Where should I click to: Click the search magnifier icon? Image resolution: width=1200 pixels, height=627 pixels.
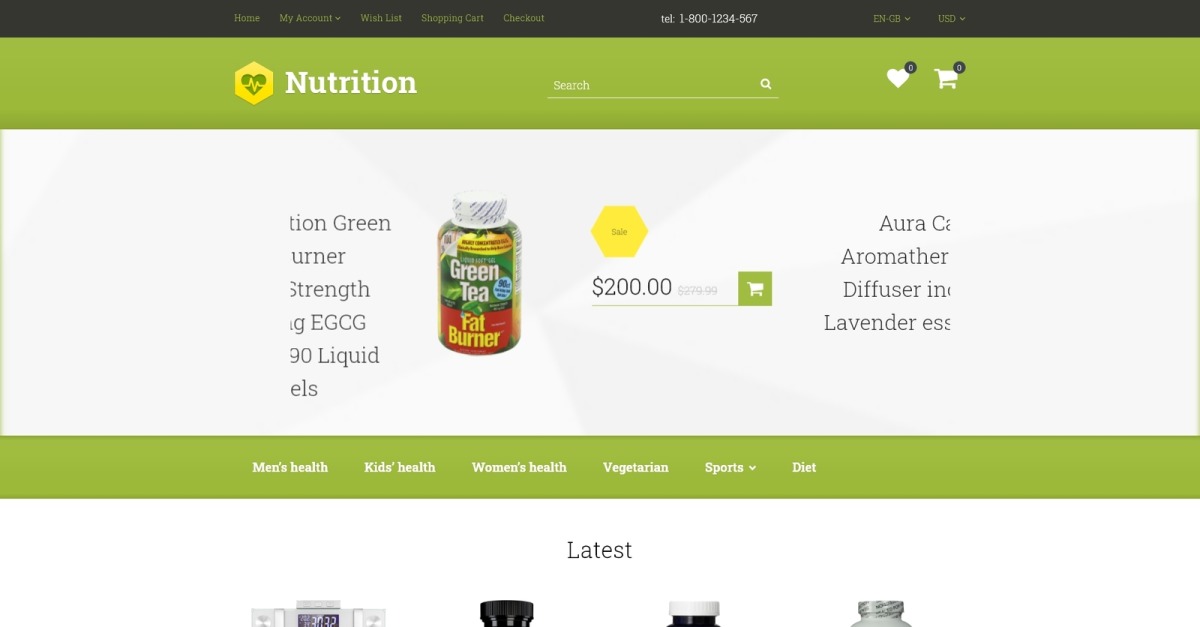pyautogui.click(x=766, y=85)
